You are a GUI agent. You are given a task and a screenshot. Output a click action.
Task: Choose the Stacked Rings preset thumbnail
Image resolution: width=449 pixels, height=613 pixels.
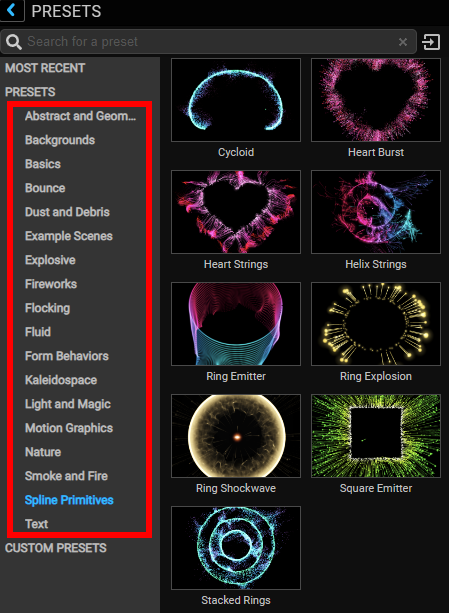coord(236,548)
